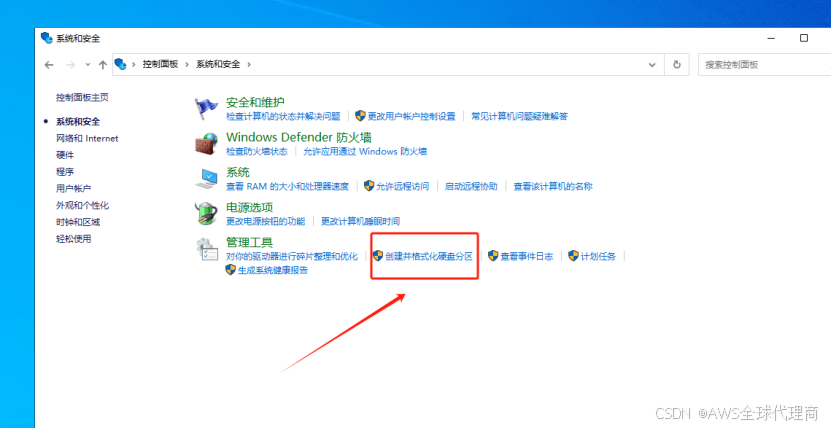
Task: Open 计划任务 link
Action: click(x=598, y=256)
